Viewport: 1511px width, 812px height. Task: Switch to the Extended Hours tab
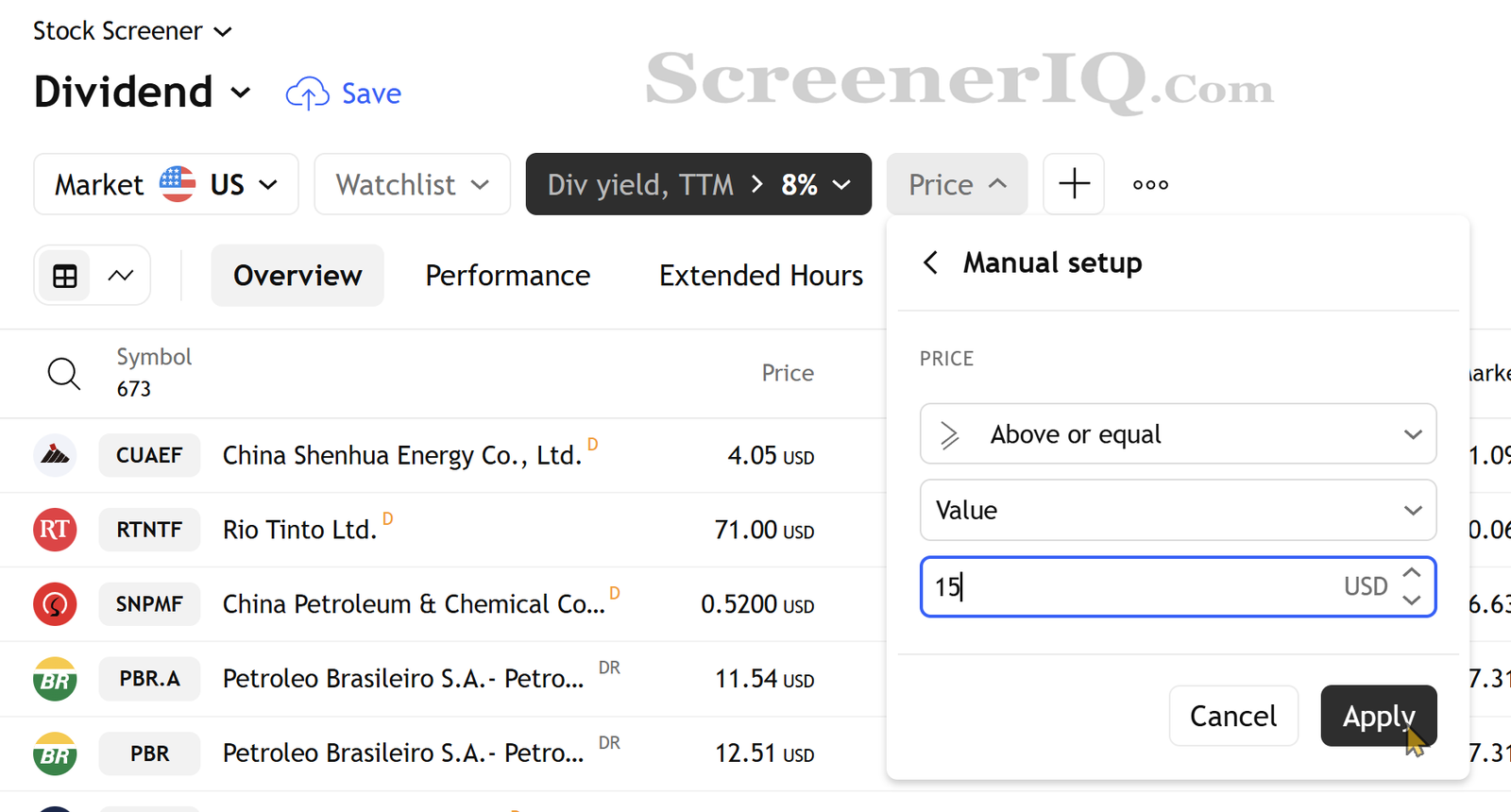[x=761, y=276]
